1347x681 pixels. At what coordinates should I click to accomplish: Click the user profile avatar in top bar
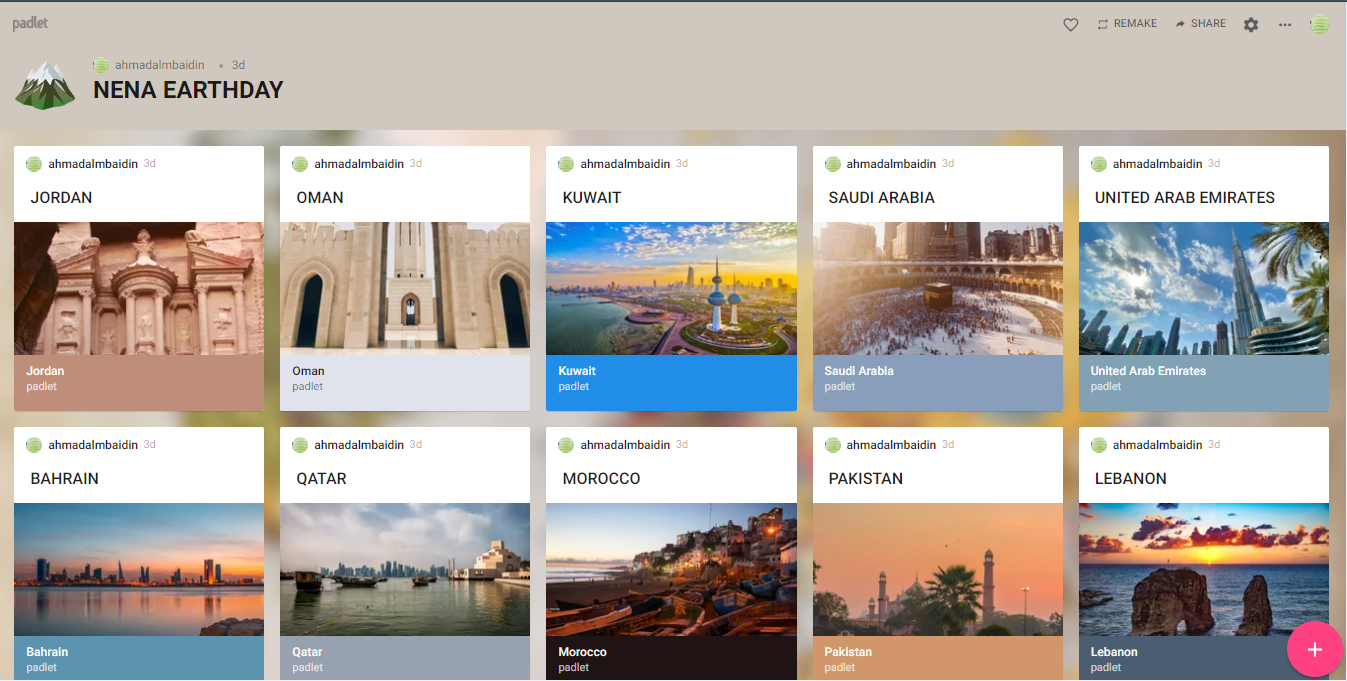click(1320, 25)
